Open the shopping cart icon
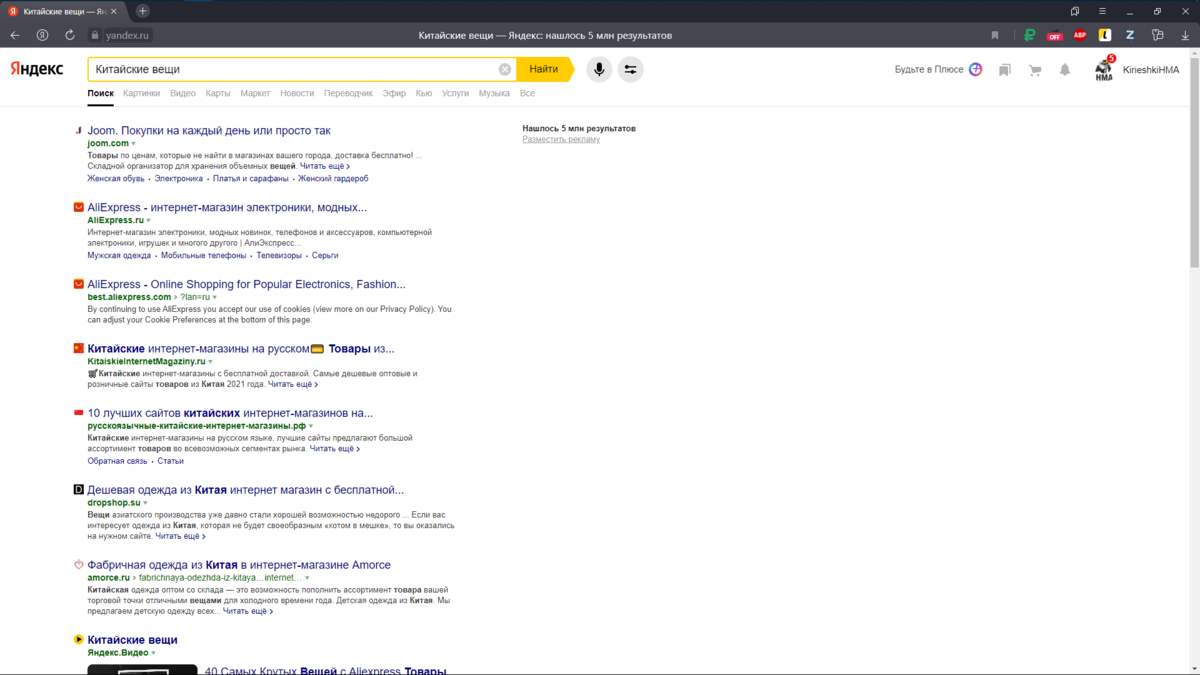 (x=1035, y=70)
